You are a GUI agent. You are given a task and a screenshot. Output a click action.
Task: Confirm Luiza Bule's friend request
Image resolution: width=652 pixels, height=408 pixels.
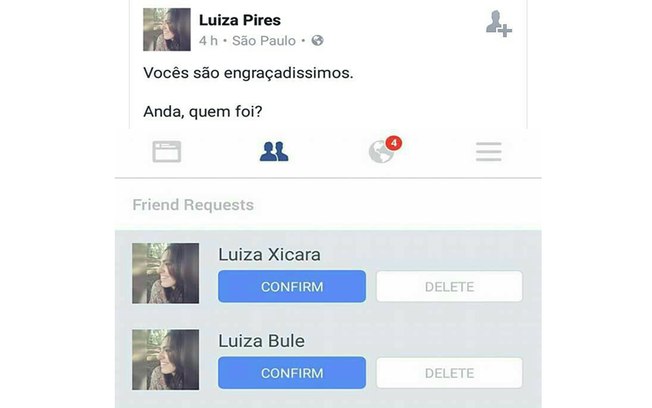tap(292, 373)
